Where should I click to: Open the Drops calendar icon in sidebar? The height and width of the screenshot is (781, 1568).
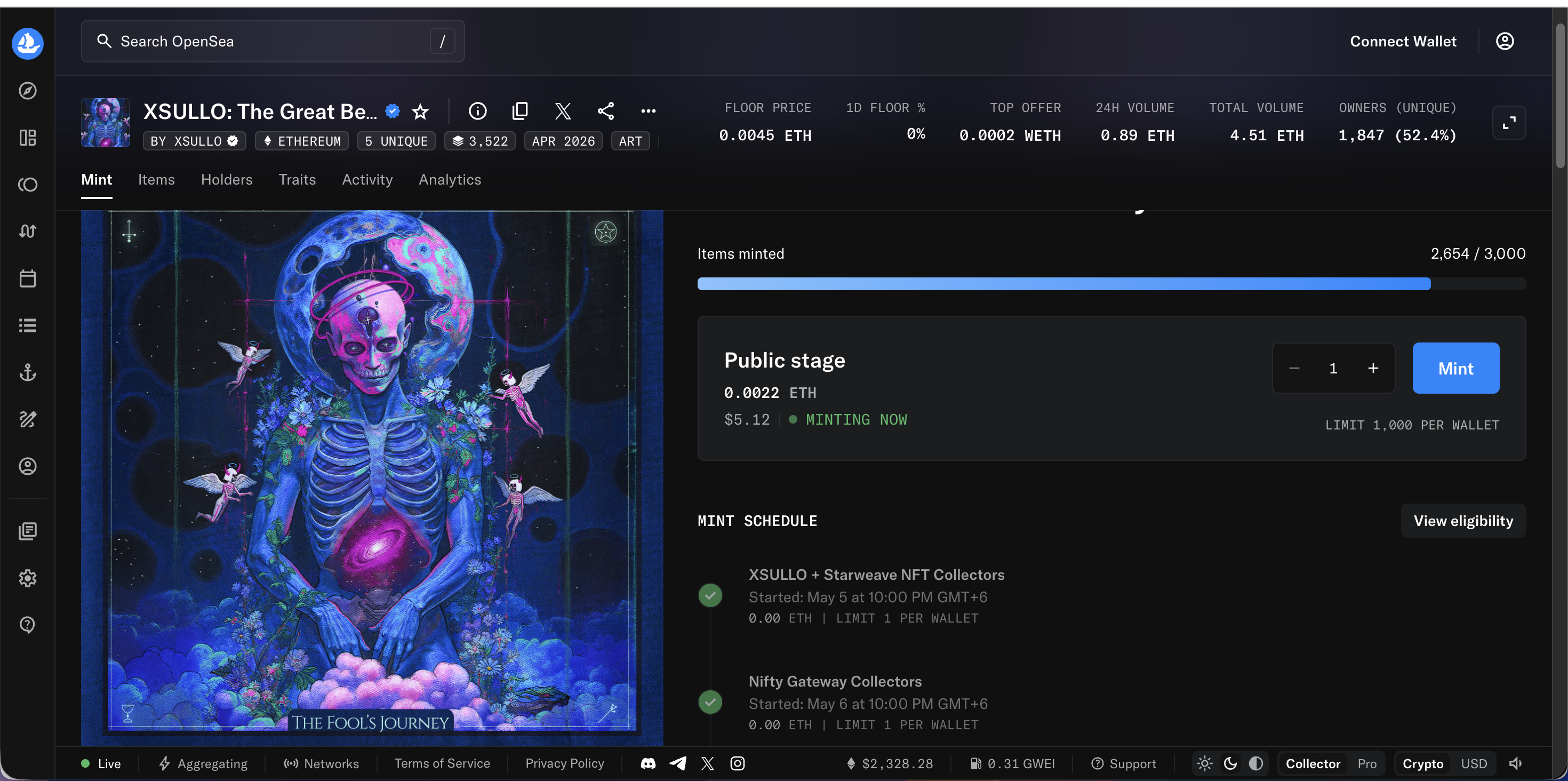point(27,278)
